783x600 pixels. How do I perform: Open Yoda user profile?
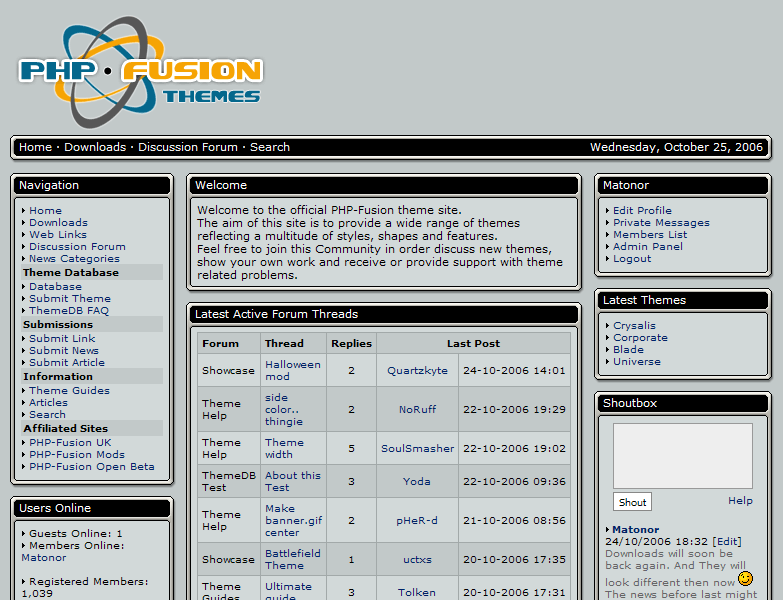pos(417,481)
